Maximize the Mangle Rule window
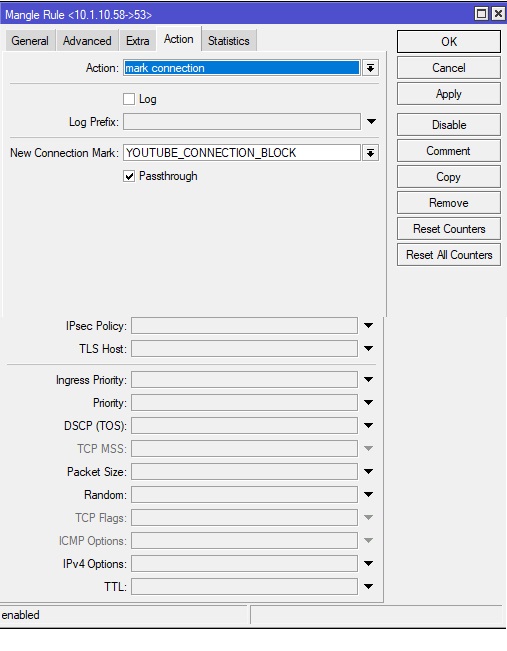The image size is (507, 651). (481, 14)
